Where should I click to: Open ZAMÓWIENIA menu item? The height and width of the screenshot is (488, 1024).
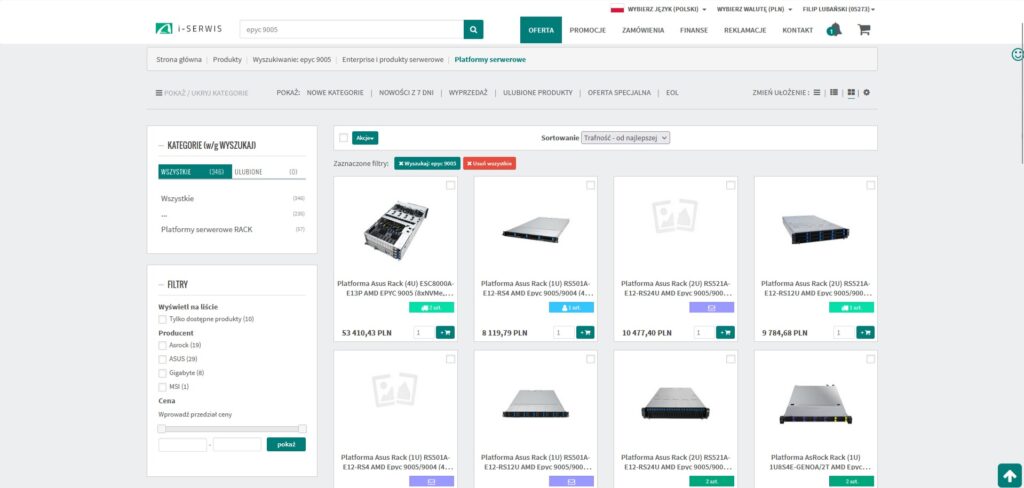643,30
